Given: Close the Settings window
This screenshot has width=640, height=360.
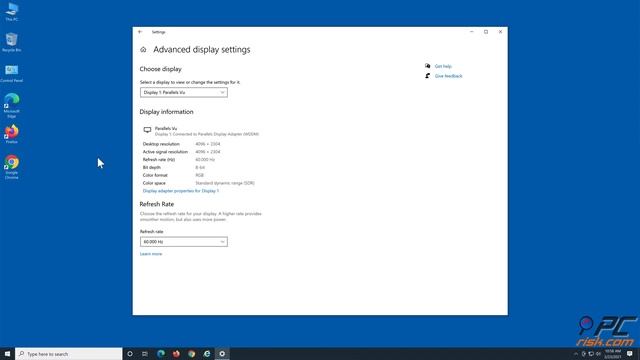Looking at the screenshot, I should point(500,32).
